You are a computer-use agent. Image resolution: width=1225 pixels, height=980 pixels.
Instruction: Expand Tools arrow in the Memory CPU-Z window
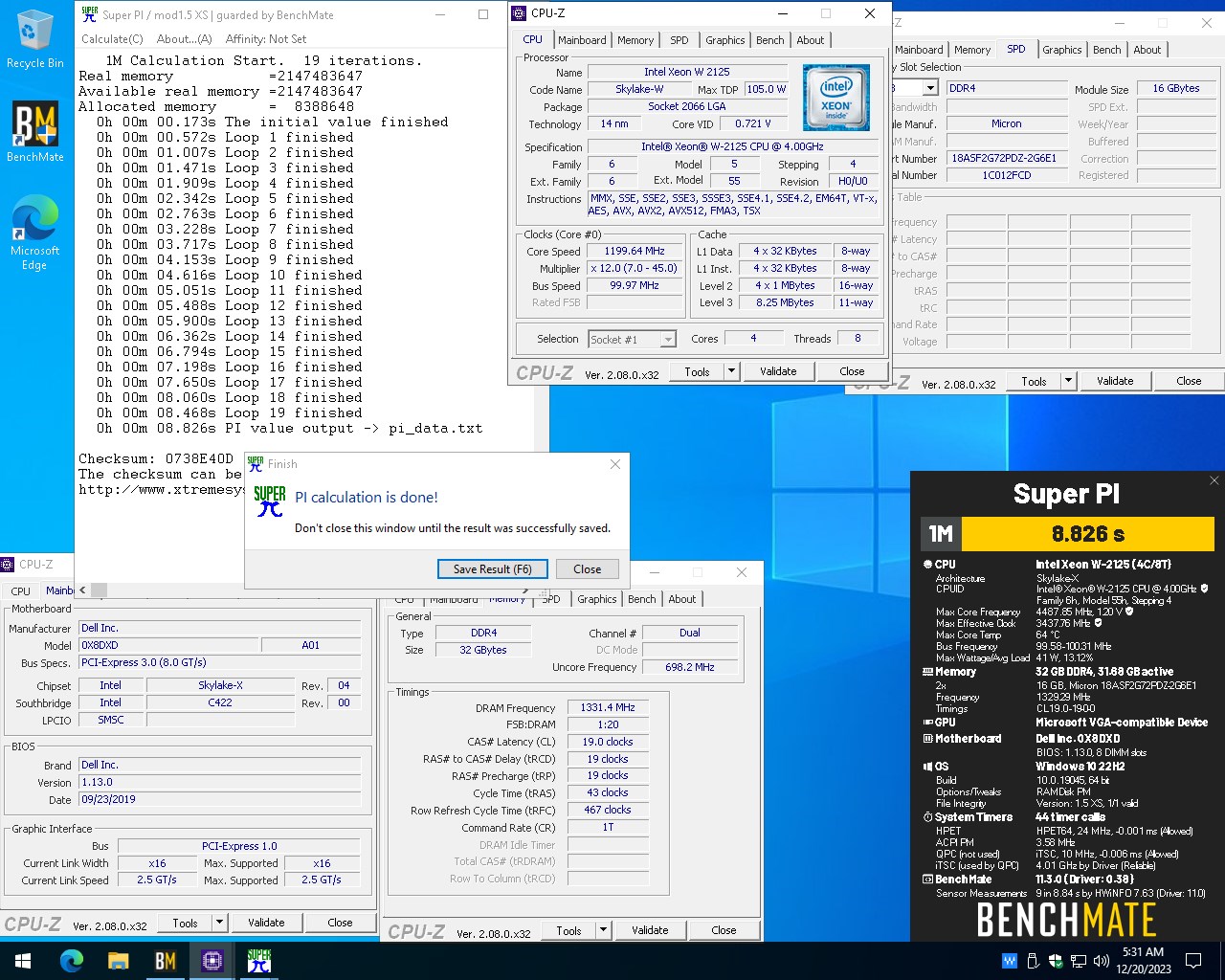(x=603, y=930)
